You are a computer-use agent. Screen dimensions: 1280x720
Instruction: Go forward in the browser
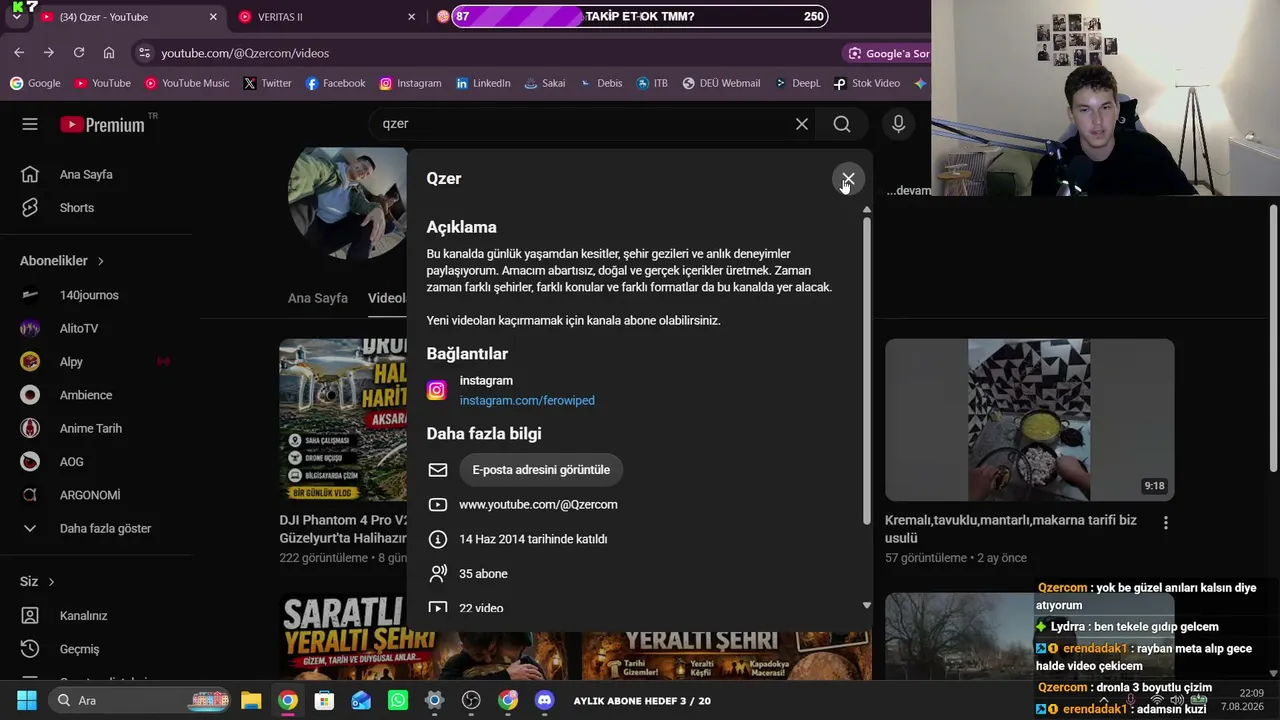point(49,52)
